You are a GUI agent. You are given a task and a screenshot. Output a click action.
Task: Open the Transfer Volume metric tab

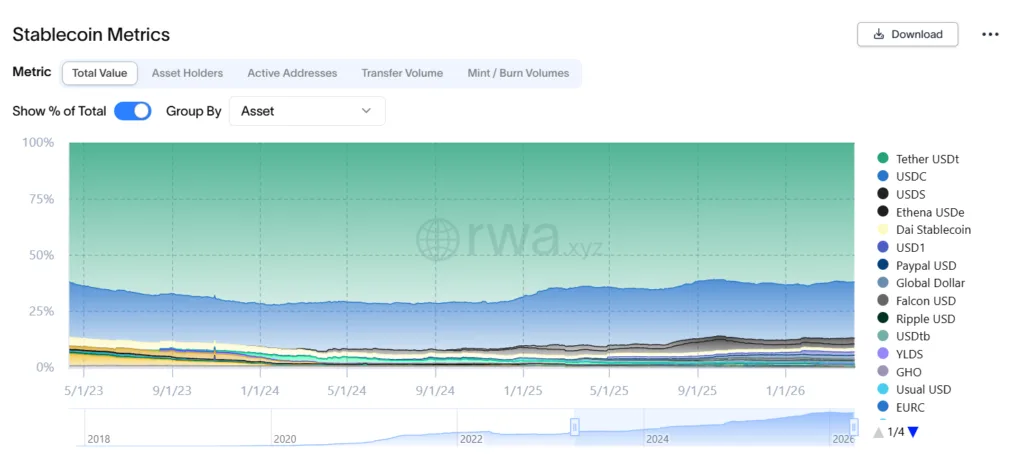point(402,73)
